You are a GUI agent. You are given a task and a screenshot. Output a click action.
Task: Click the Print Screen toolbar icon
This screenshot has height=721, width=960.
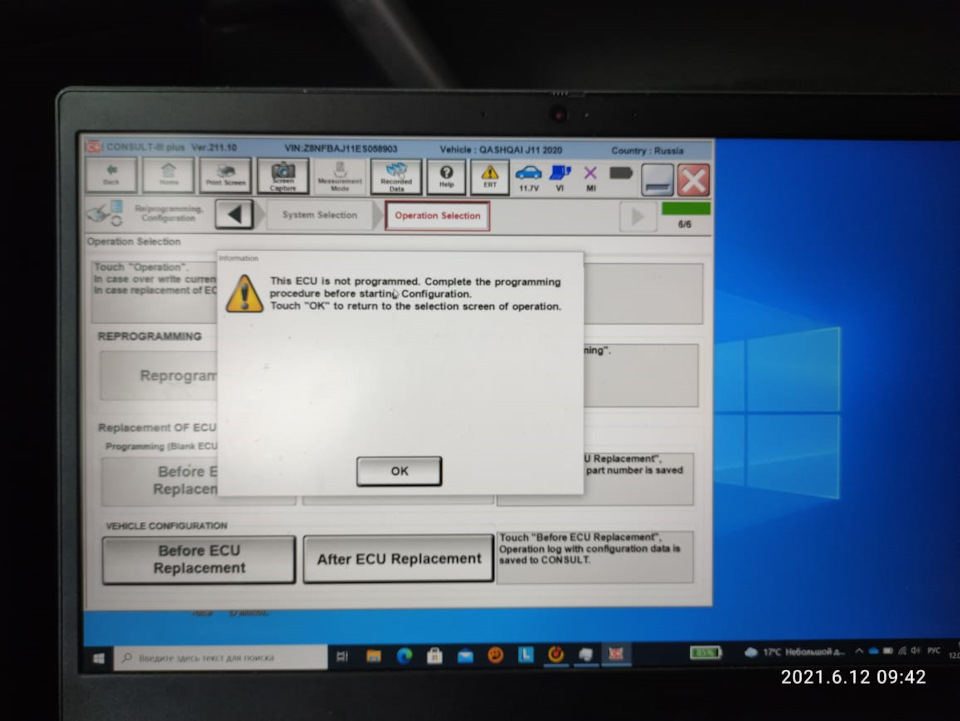[225, 176]
